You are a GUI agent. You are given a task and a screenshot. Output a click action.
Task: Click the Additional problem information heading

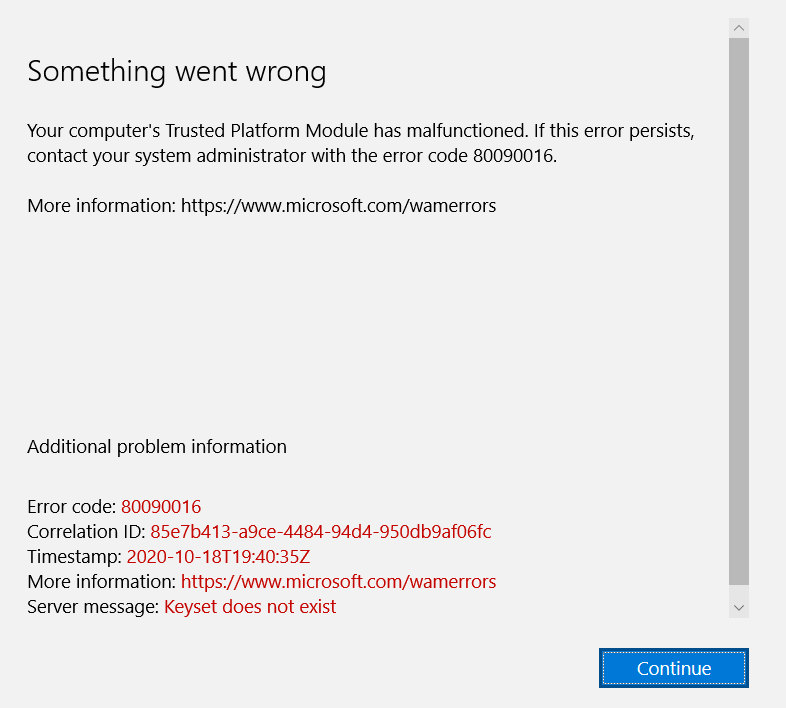tap(157, 447)
